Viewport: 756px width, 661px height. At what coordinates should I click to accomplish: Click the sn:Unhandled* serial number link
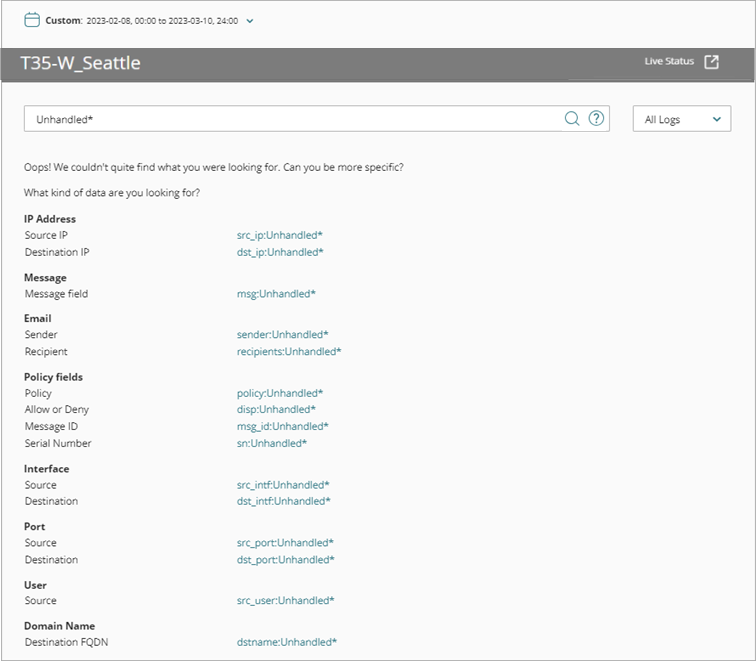[271, 443]
